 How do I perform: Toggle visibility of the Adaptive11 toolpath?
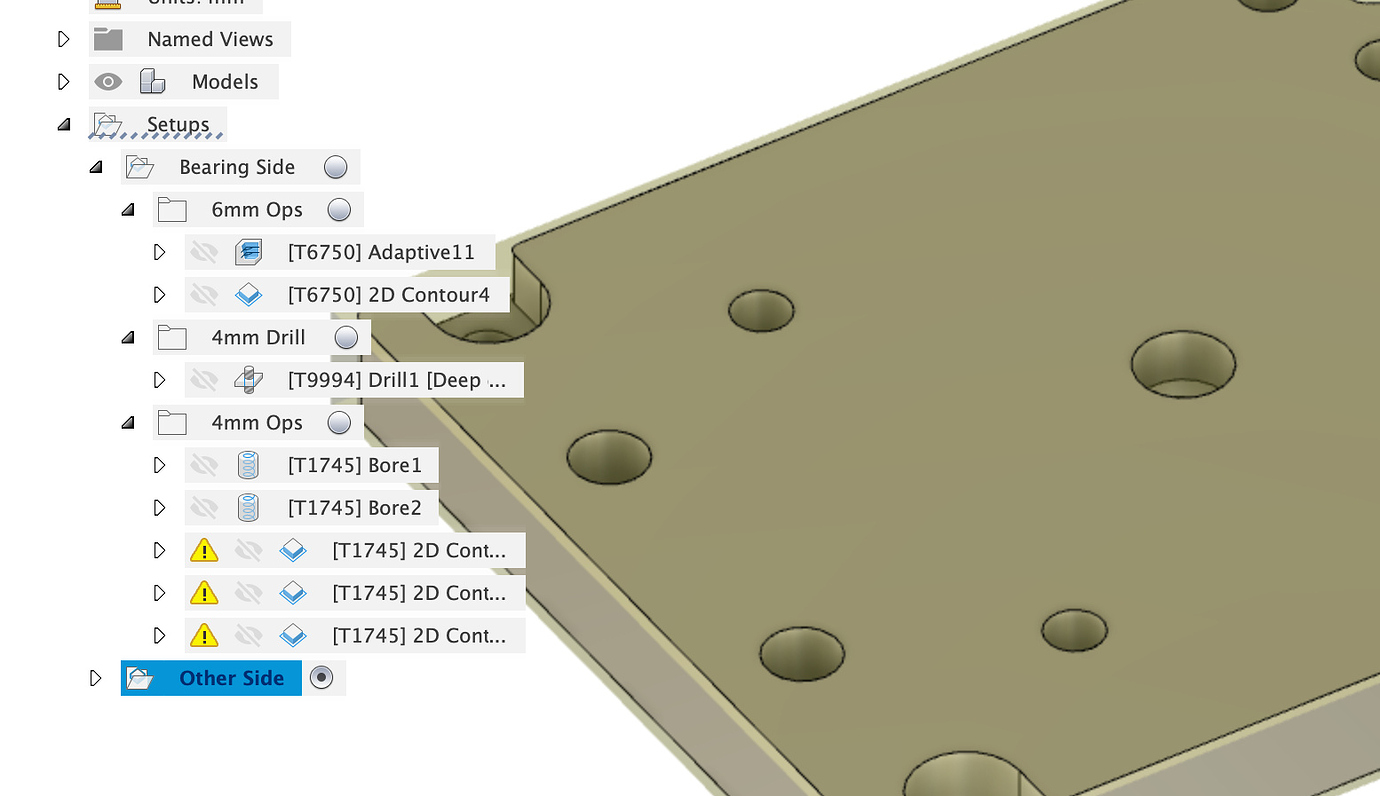(x=205, y=252)
